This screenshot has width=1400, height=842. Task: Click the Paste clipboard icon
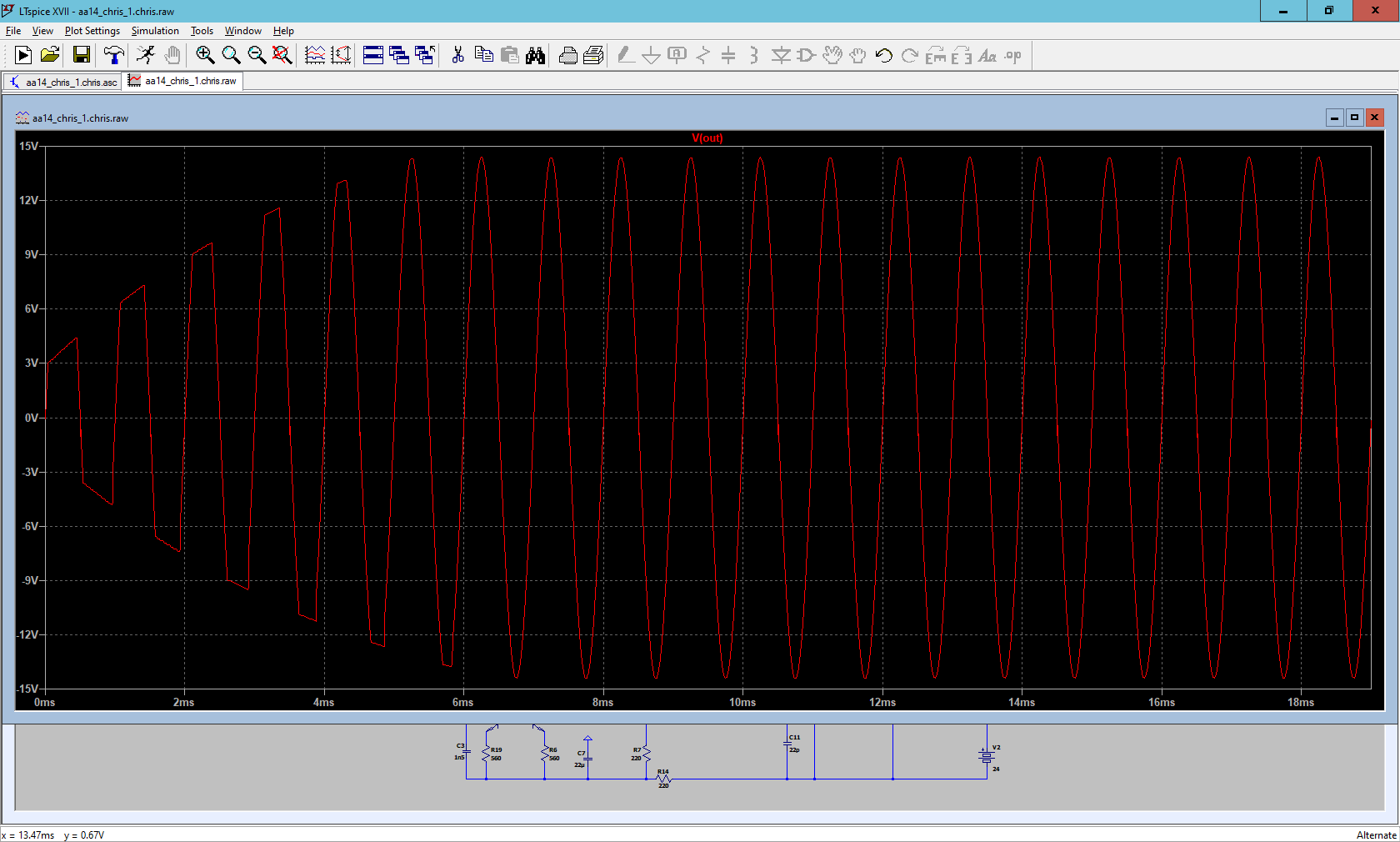tap(510, 55)
